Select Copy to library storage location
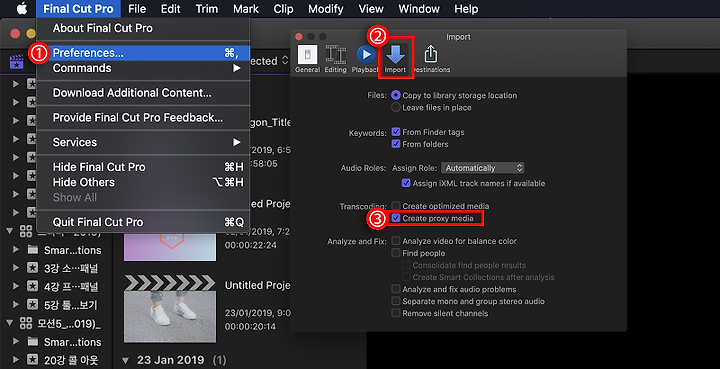Screen dimensions: 720x369 [395, 95]
